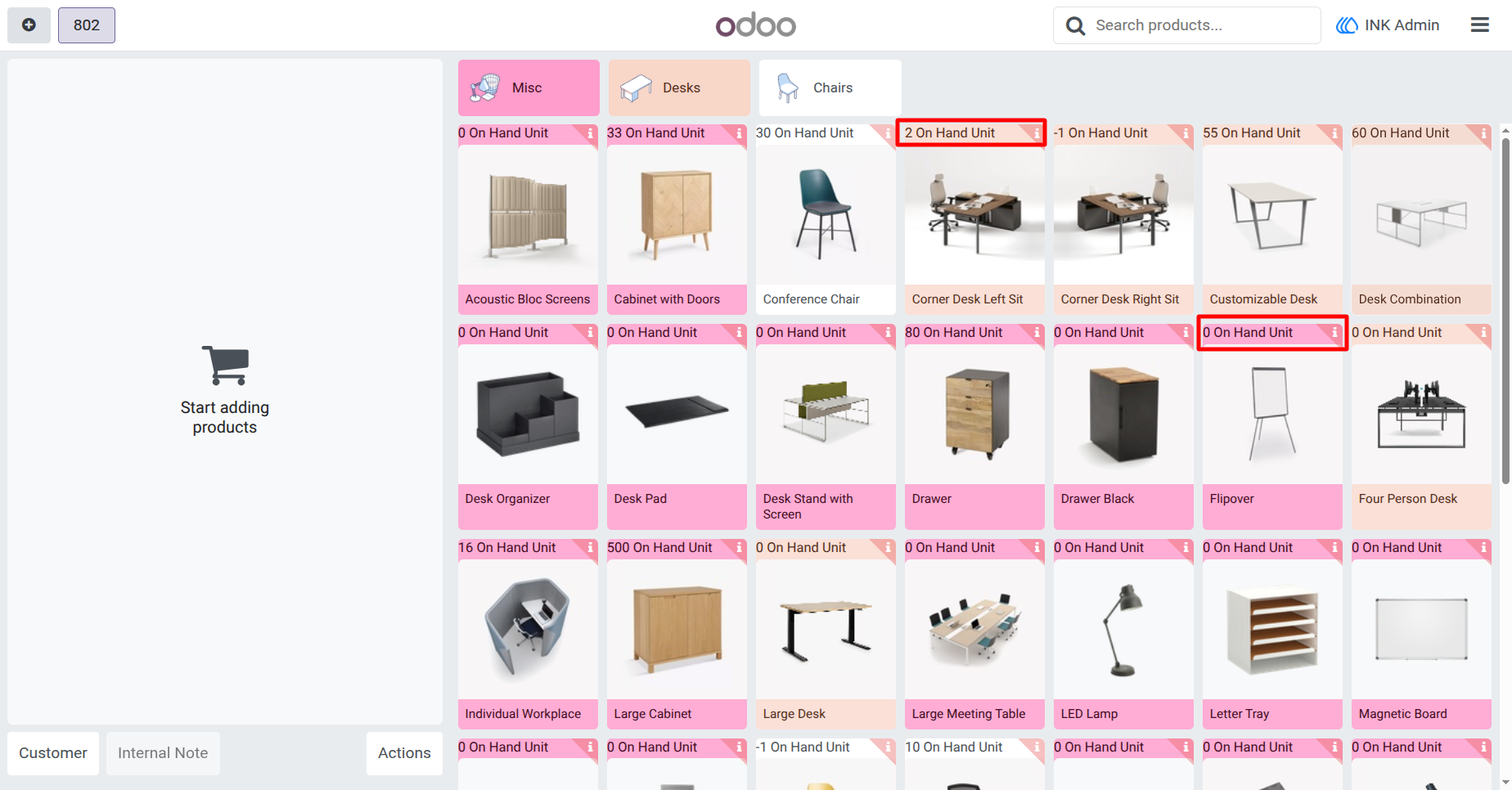Open info icon on Large Cabinet
Image resolution: width=1512 pixels, height=790 pixels.
click(739, 547)
